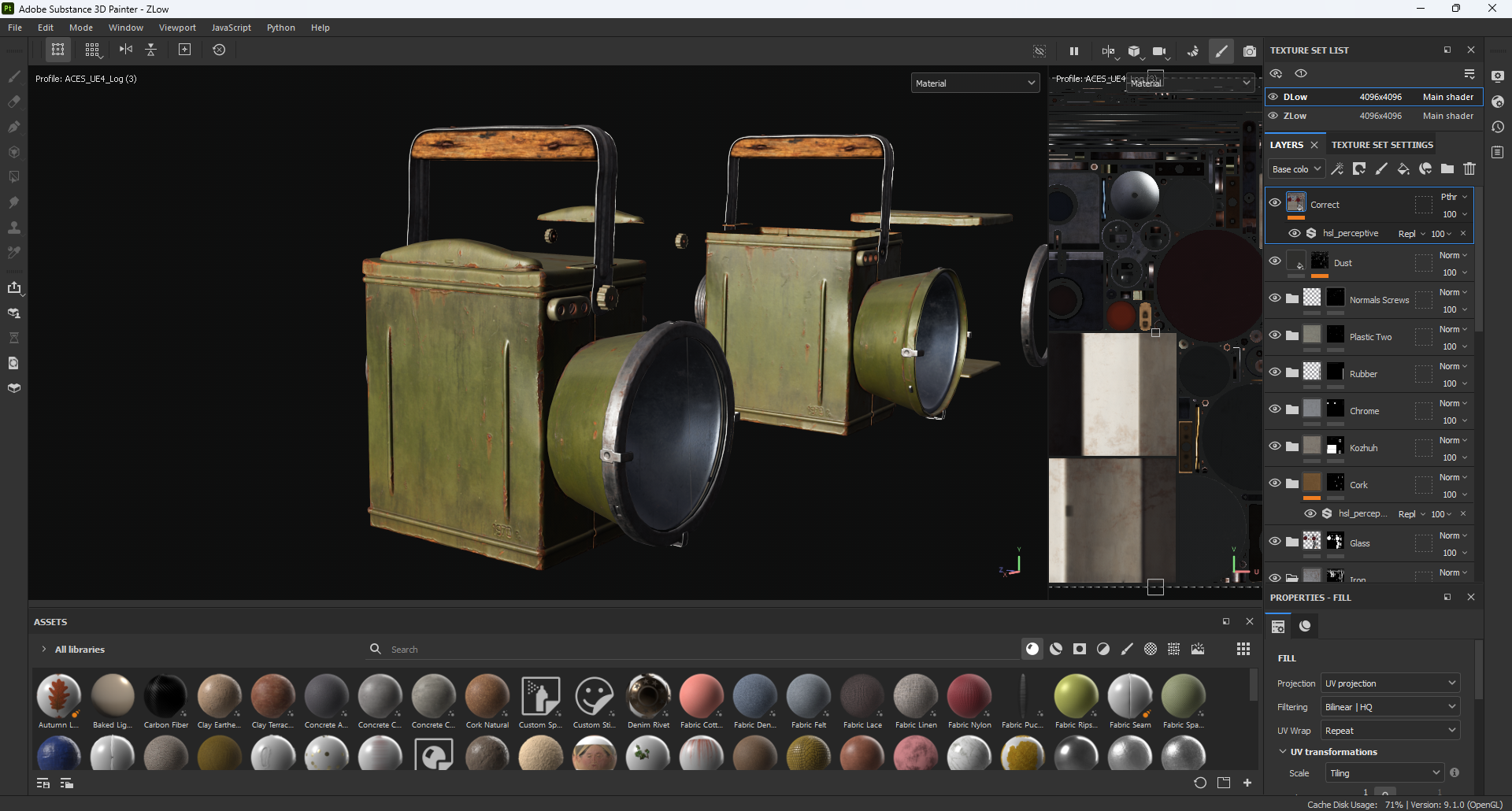Add a new folder in layers panel
This screenshot has height=811, width=1512.
click(1447, 168)
